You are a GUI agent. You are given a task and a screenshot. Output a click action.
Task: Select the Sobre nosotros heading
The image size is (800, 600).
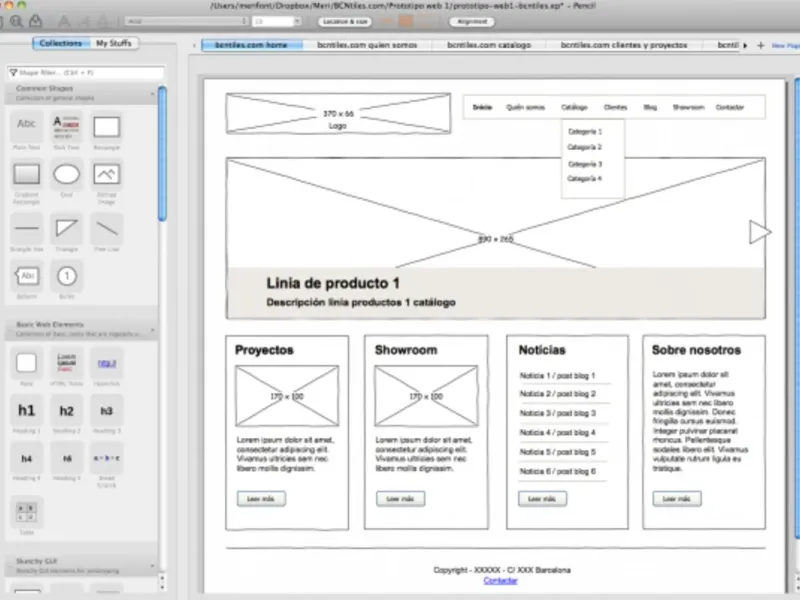pyautogui.click(x=696, y=350)
